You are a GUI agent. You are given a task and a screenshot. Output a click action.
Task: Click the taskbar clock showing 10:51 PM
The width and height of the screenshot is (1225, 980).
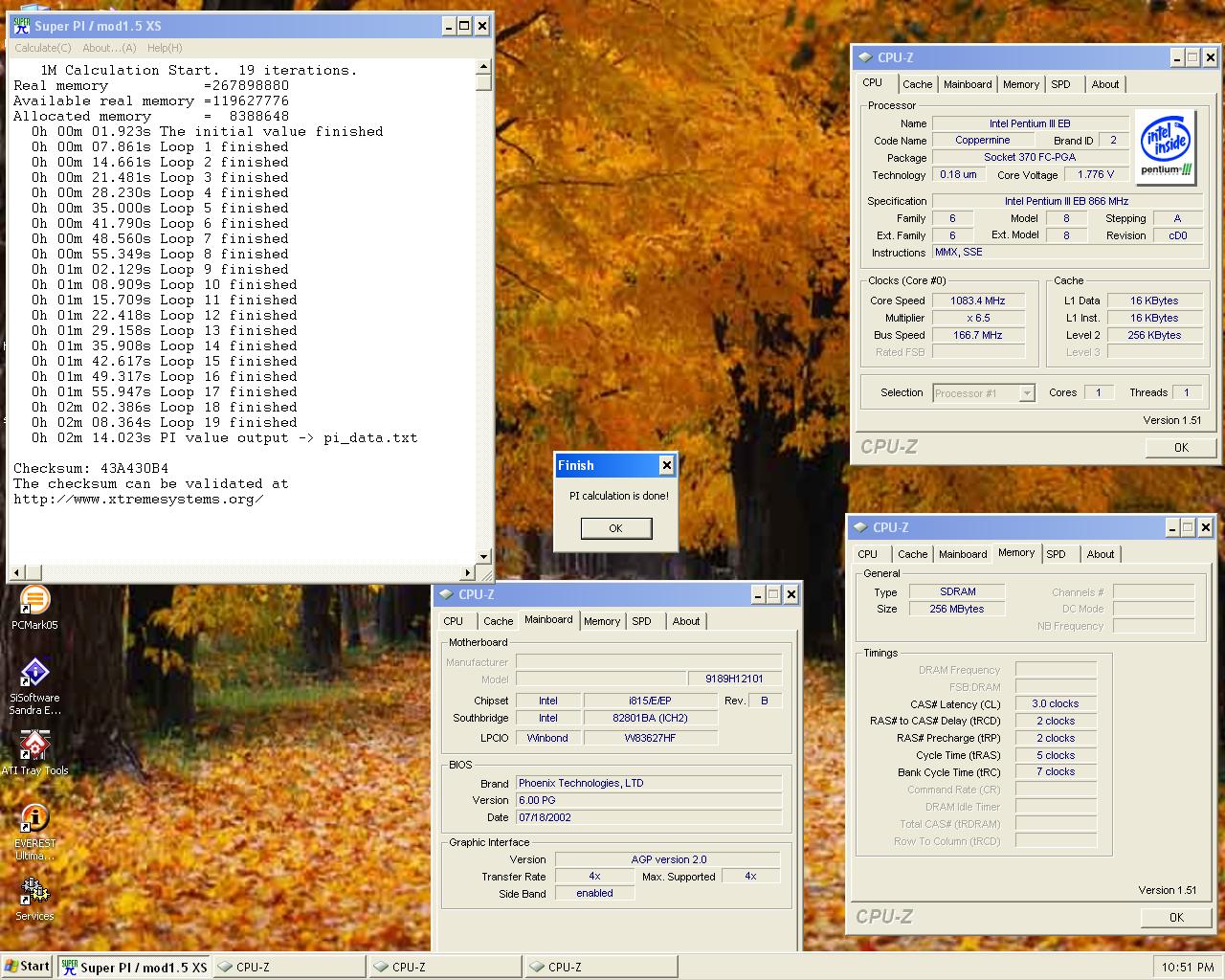pyautogui.click(x=1188, y=968)
